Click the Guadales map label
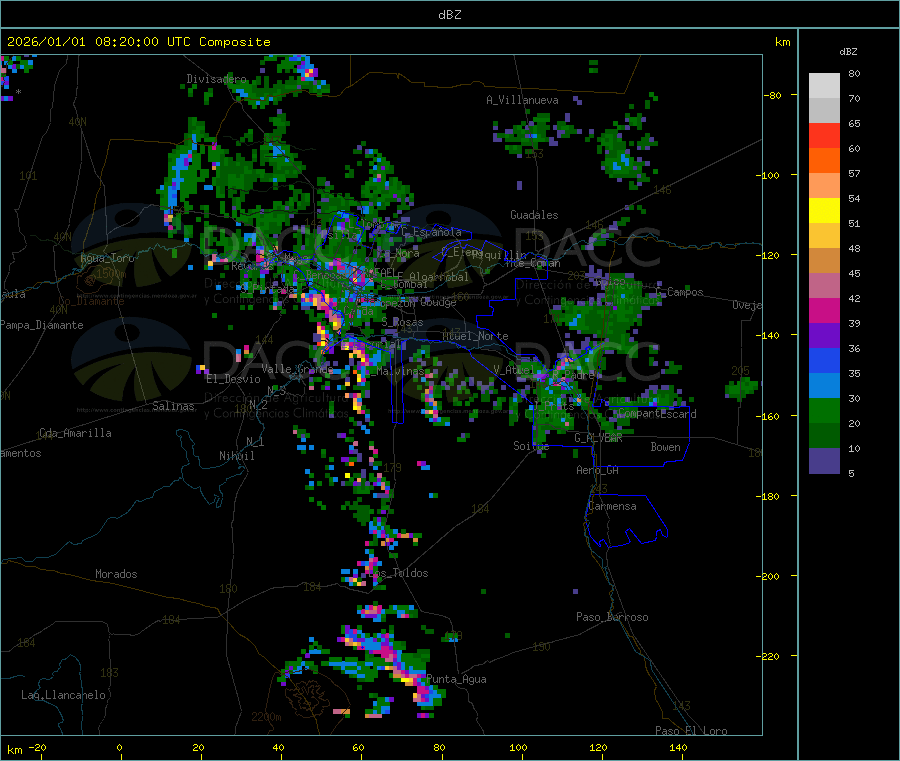This screenshot has height=761, width=900. click(534, 215)
